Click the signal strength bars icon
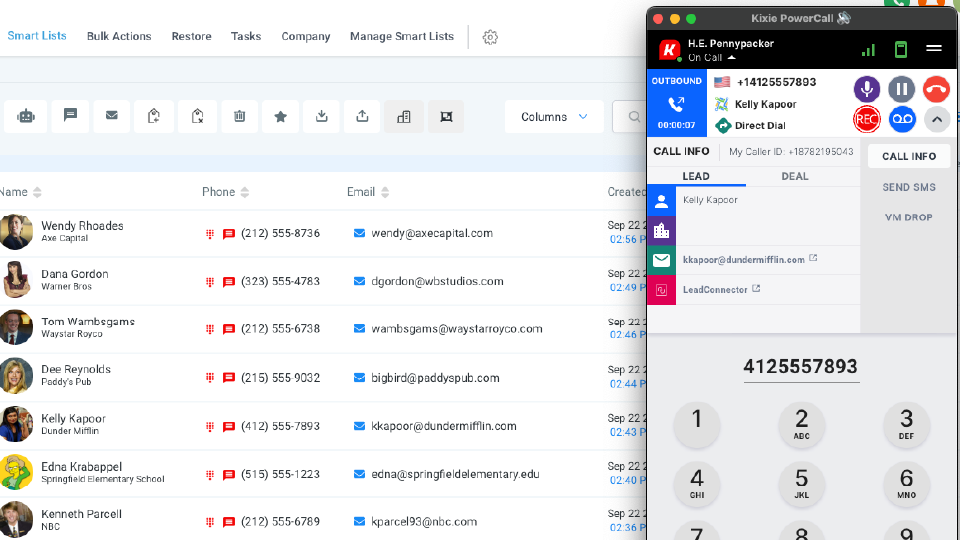 pos(868,50)
